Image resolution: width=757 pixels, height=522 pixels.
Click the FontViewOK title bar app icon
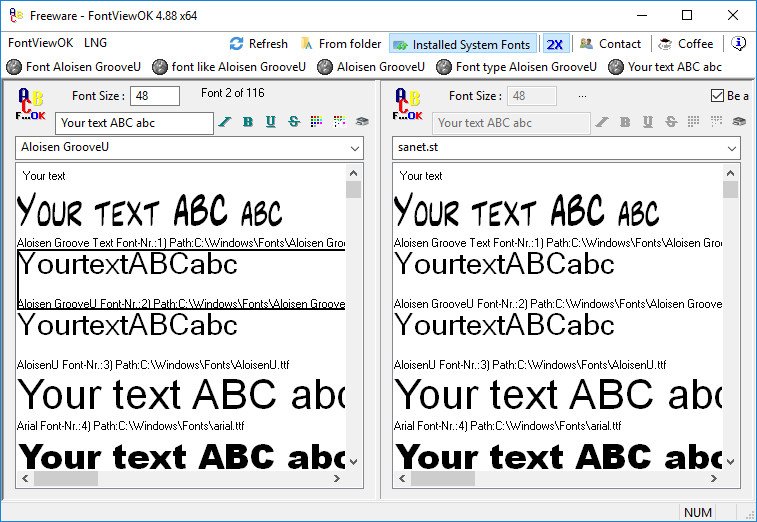pos(16,15)
